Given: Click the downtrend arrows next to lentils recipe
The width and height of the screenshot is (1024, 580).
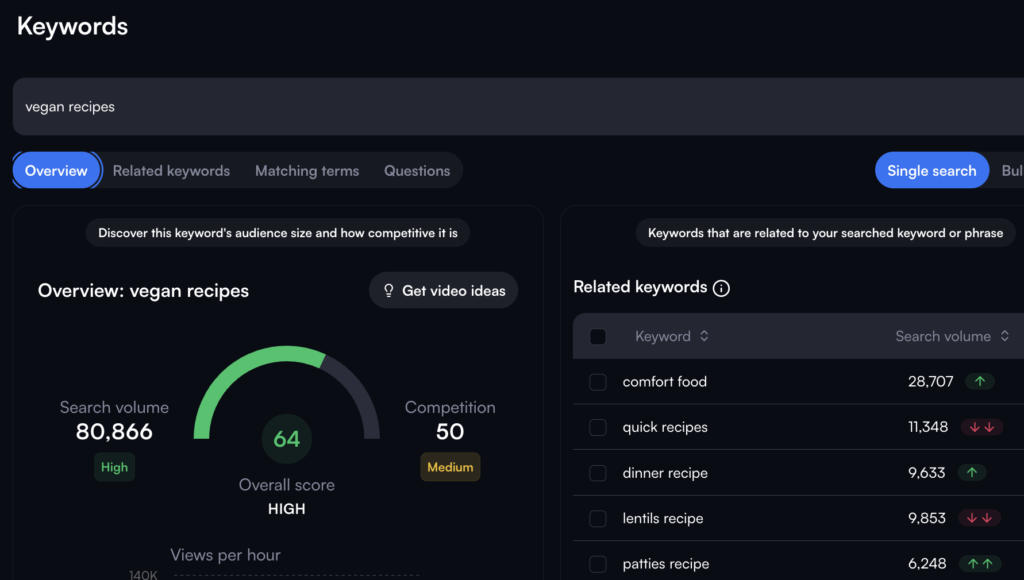Looking at the screenshot, I should point(980,518).
